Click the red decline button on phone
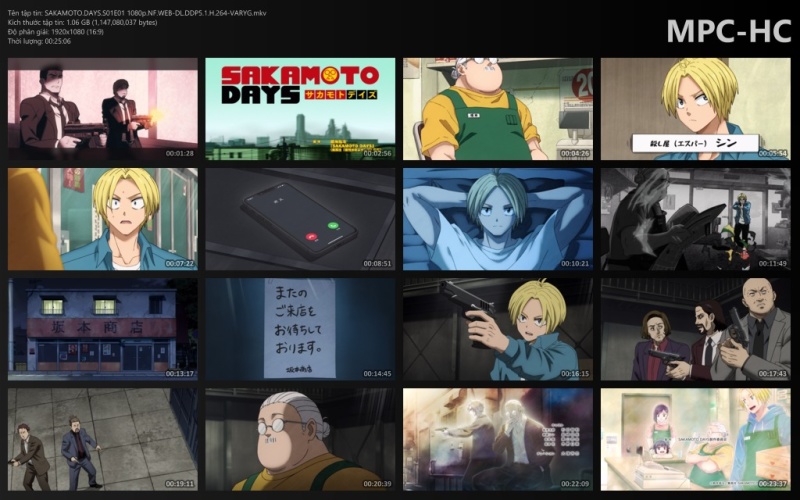Image resolution: width=800 pixels, height=500 pixels. pyautogui.click(x=311, y=237)
